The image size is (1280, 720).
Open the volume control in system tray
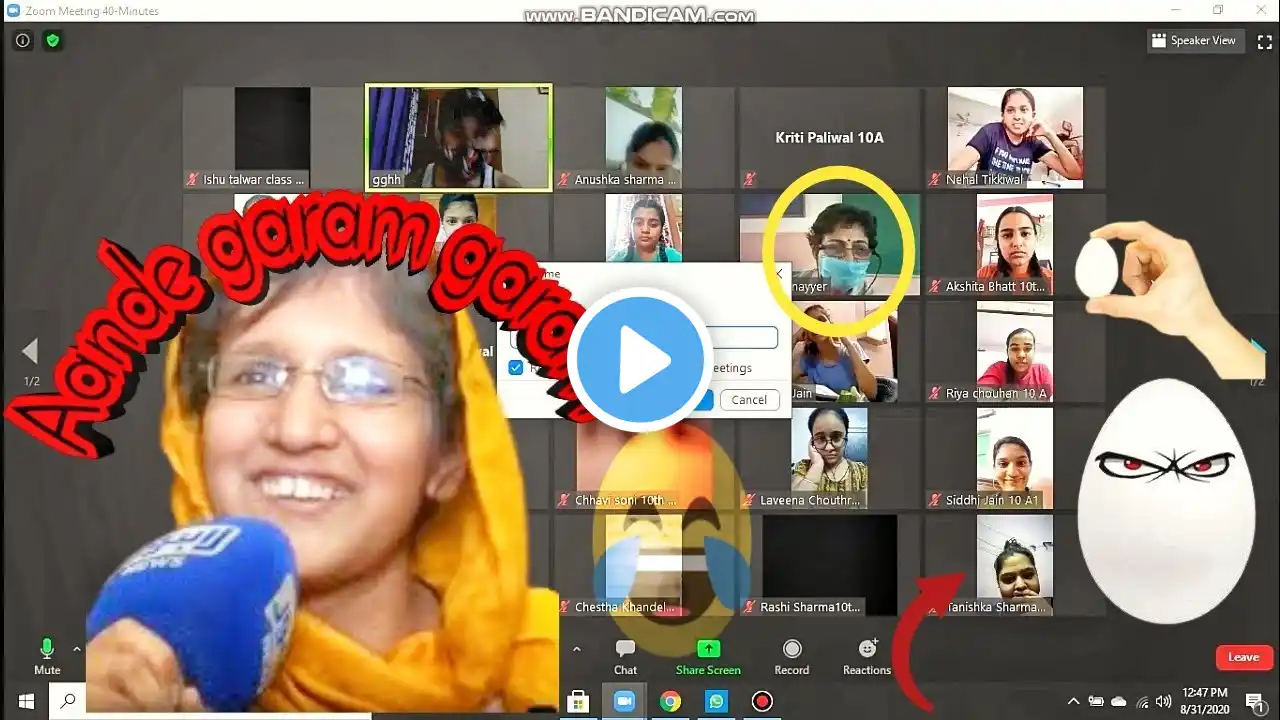tap(1163, 701)
